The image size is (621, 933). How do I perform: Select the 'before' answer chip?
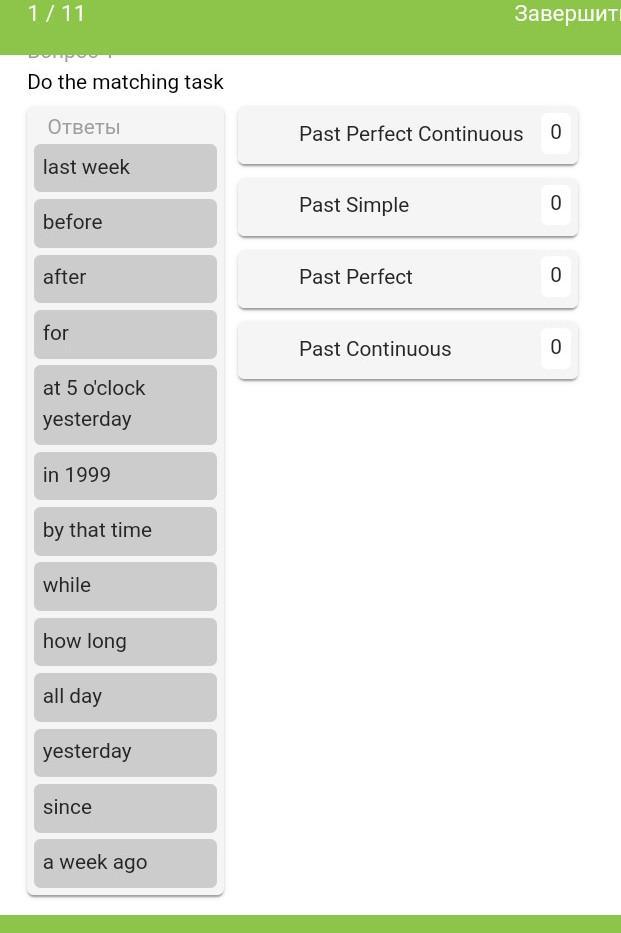[x=125, y=222]
